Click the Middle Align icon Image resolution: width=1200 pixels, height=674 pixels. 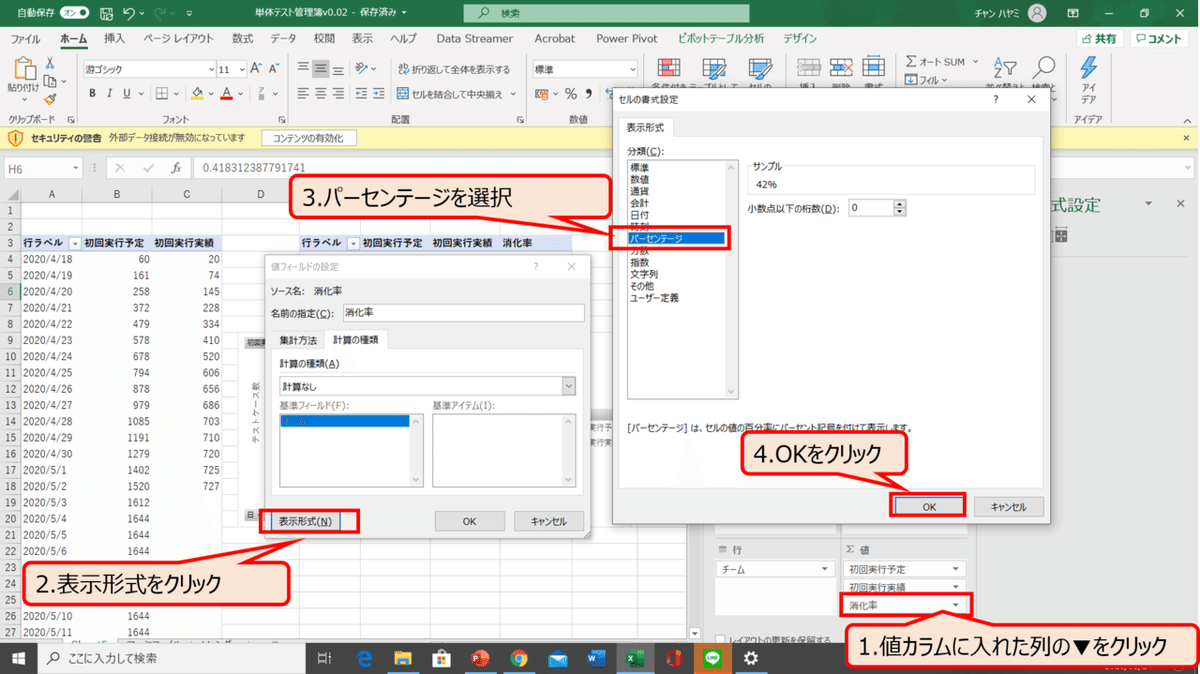tap(321, 68)
